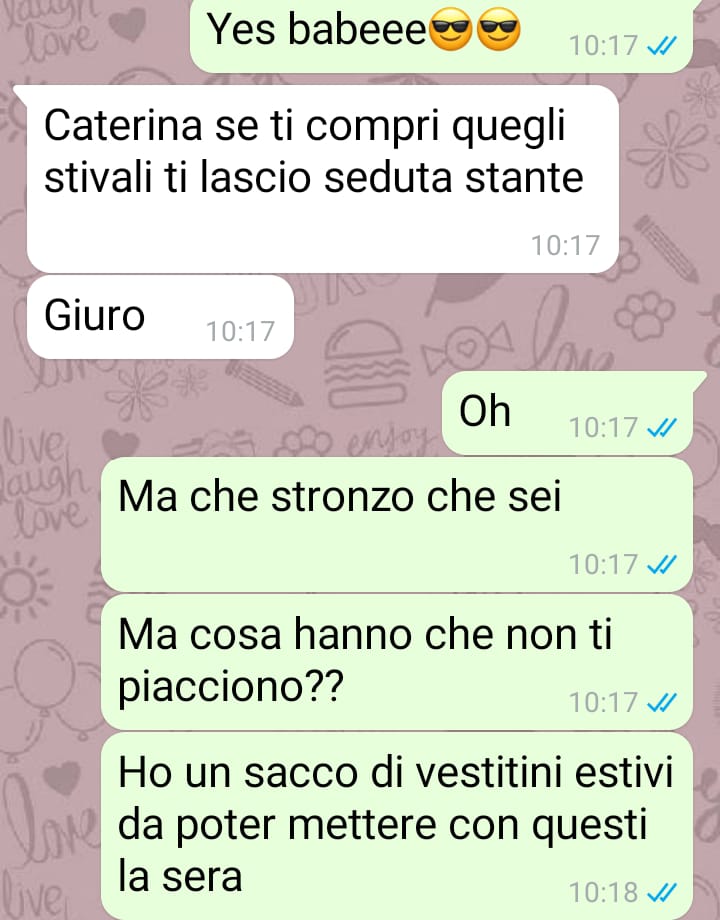This screenshot has width=720, height=920.
Task: Select the 'Caterina se ti compri' message
Action: coord(323,179)
